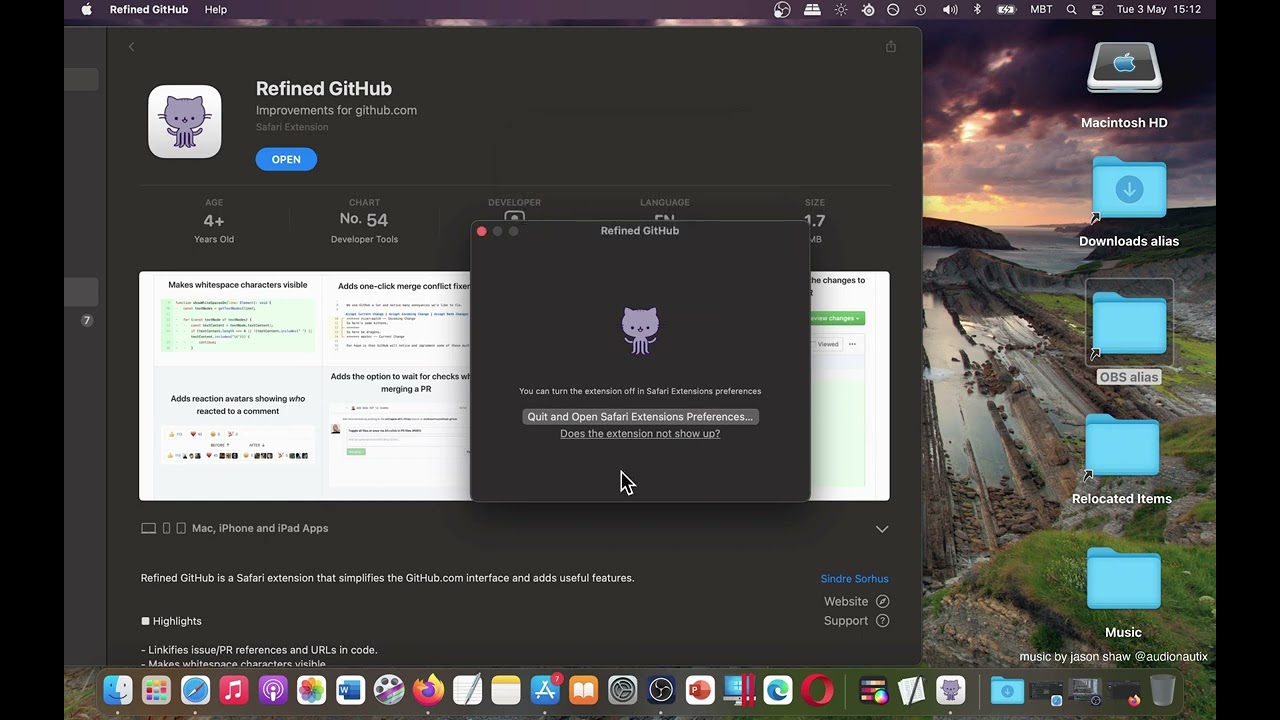Open PowerPoint from the Dock
The image size is (1280, 720).
click(700, 690)
